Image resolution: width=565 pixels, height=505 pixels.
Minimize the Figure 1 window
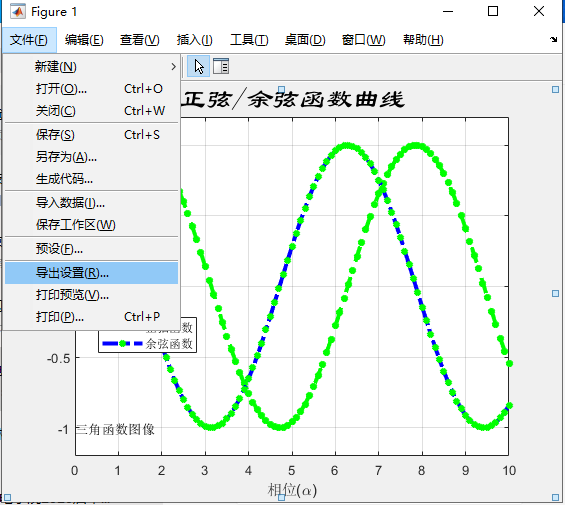click(x=448, y=12)
